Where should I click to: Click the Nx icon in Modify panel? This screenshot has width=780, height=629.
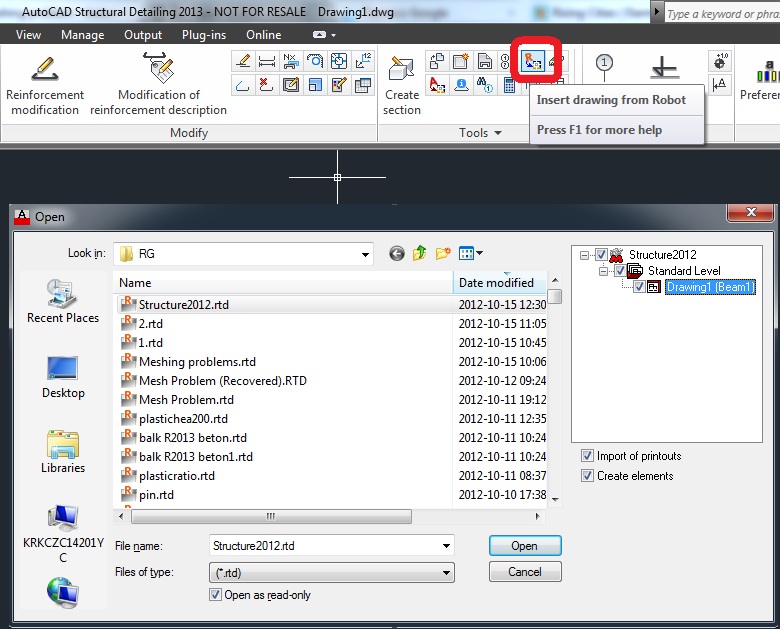291,61
